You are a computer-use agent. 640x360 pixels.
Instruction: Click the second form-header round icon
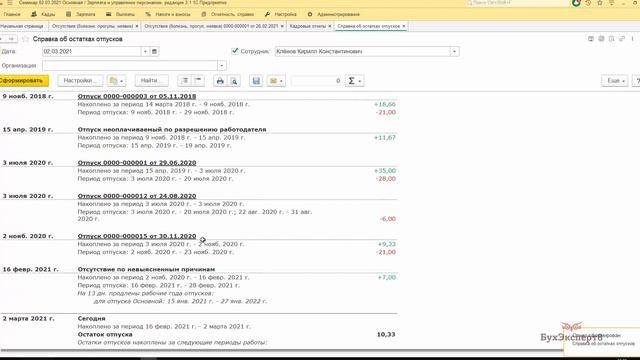pos(601,39)
